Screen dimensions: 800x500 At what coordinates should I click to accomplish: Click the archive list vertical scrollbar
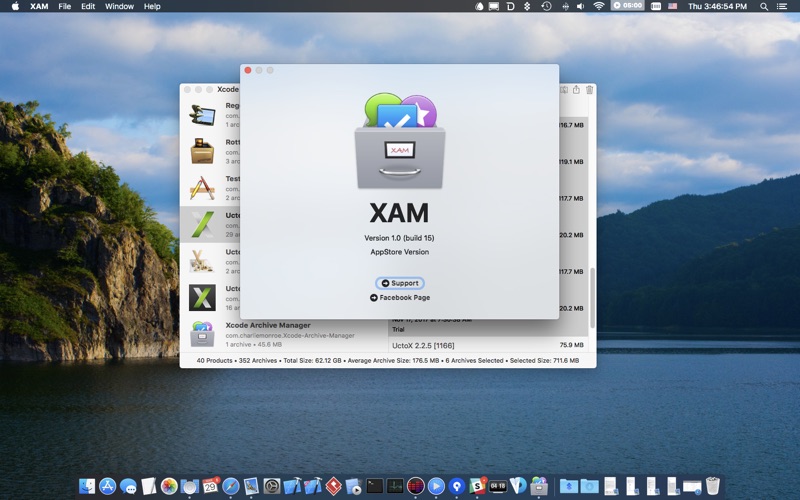592,298
